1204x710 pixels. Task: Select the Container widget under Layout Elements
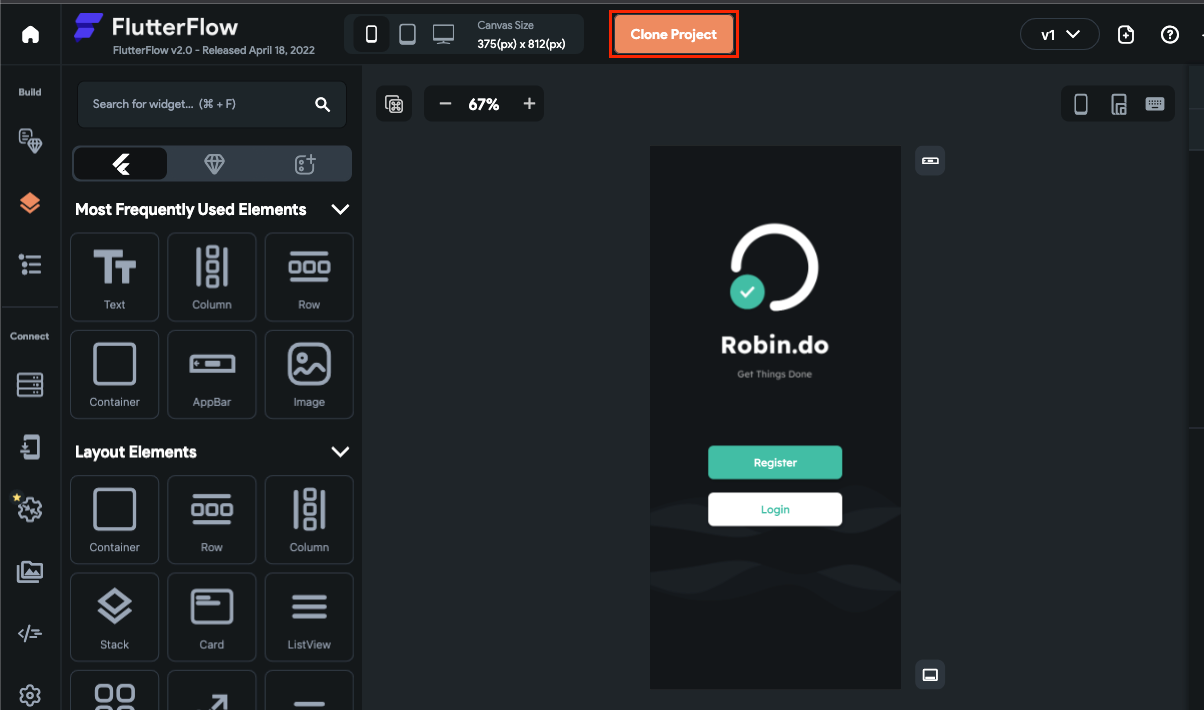click(x=115, y=519)
